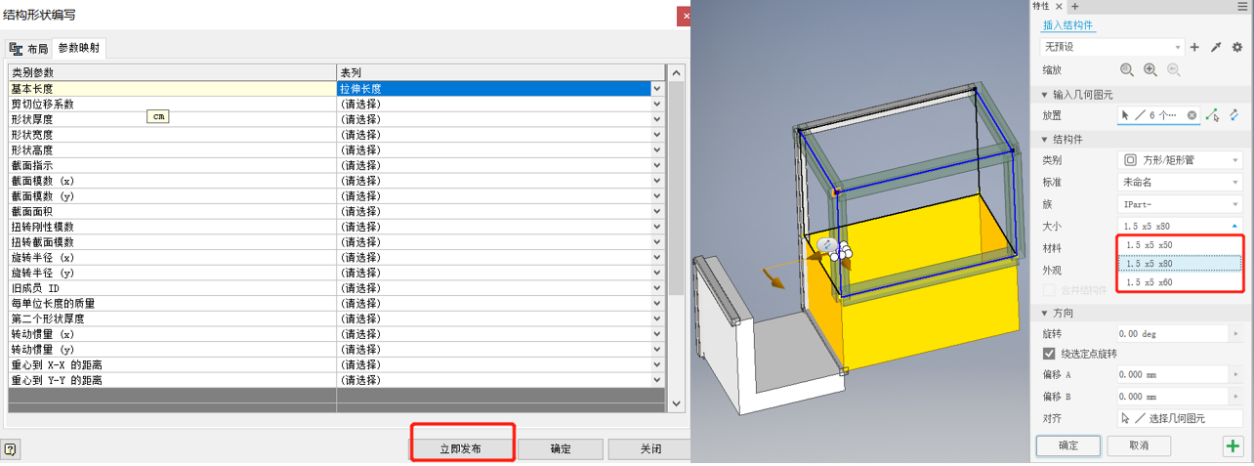1254x466 pixels.
Task: Click the 表列 column header
Action: click(x=501, y=73)
